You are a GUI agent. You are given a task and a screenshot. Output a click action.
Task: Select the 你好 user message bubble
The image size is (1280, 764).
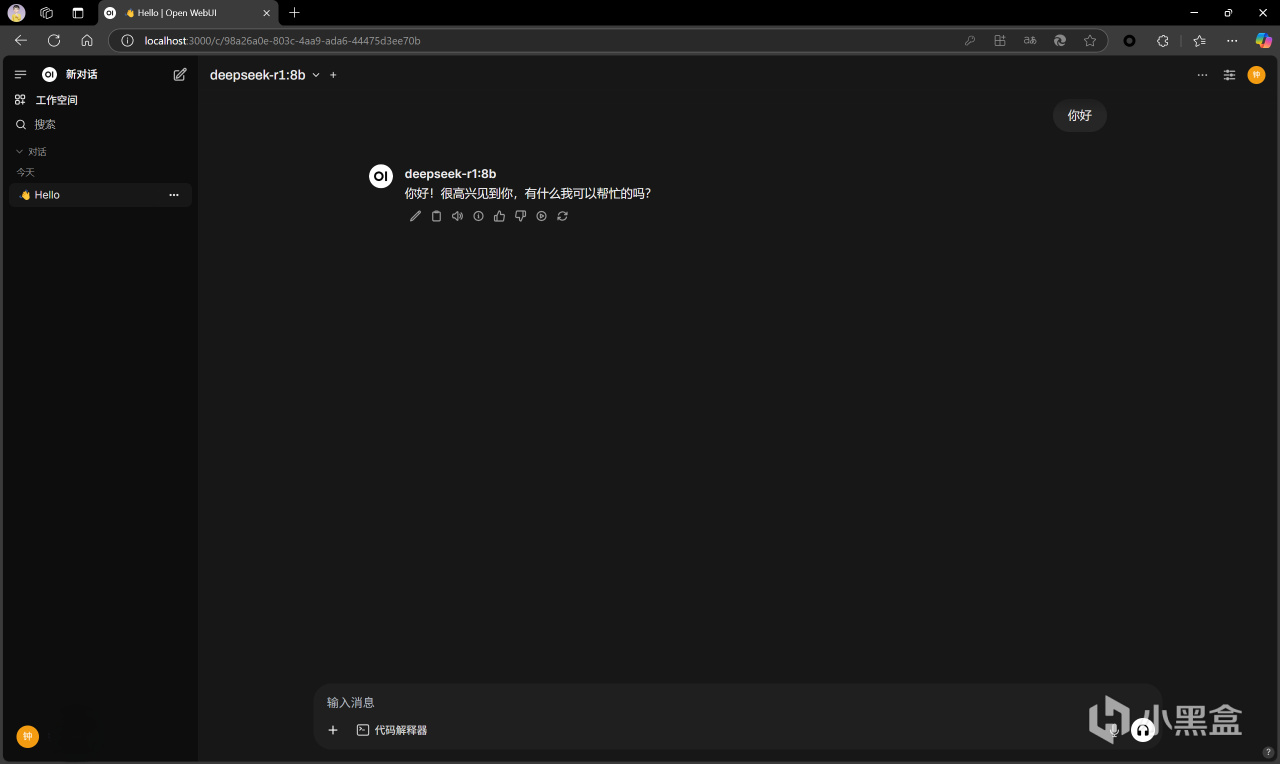[x=1080, y=115]
